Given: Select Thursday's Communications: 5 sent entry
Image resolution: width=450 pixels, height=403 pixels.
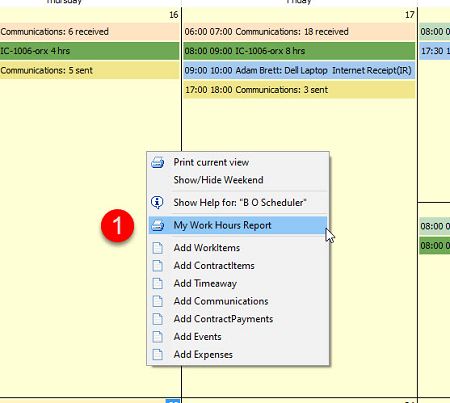Looking at the screenshot, I should tap(90, 70).
